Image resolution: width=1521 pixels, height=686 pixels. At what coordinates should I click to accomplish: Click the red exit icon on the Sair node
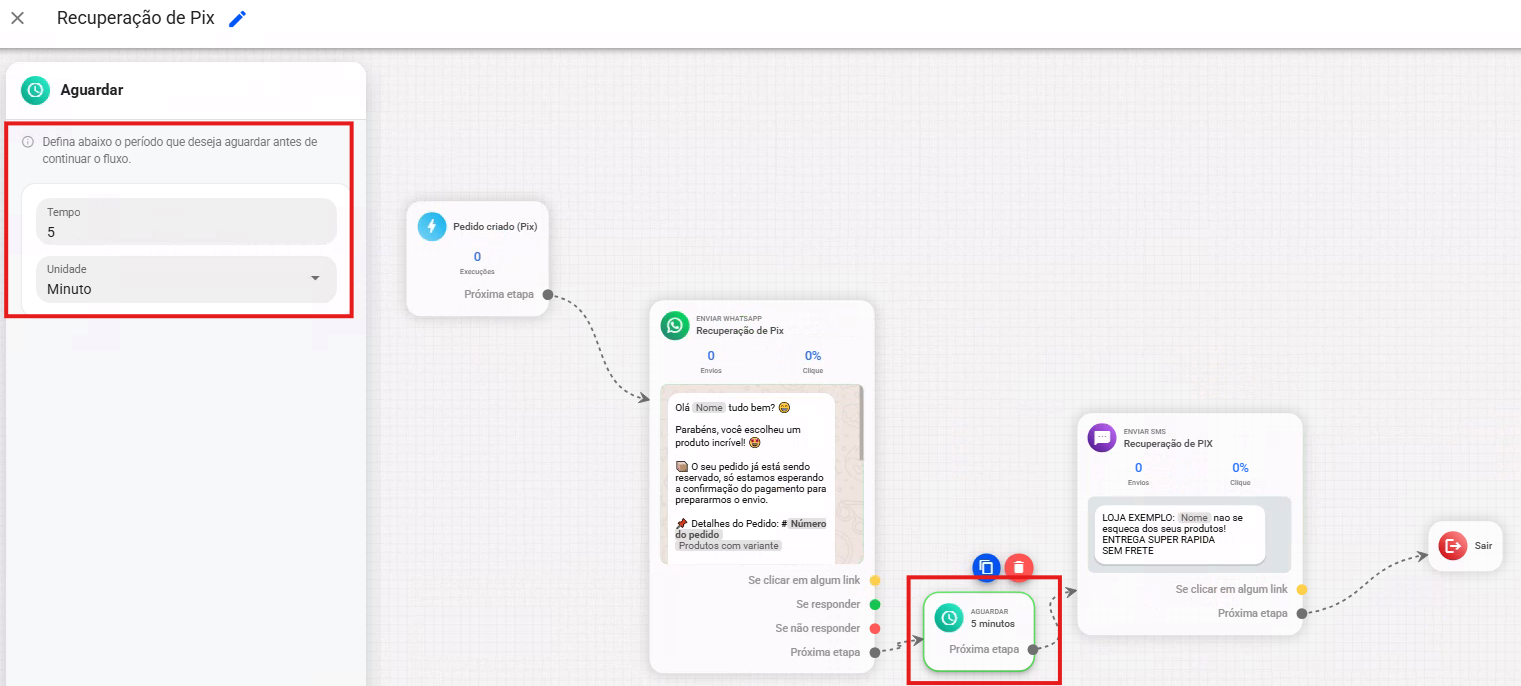[x=1452, y=546]
